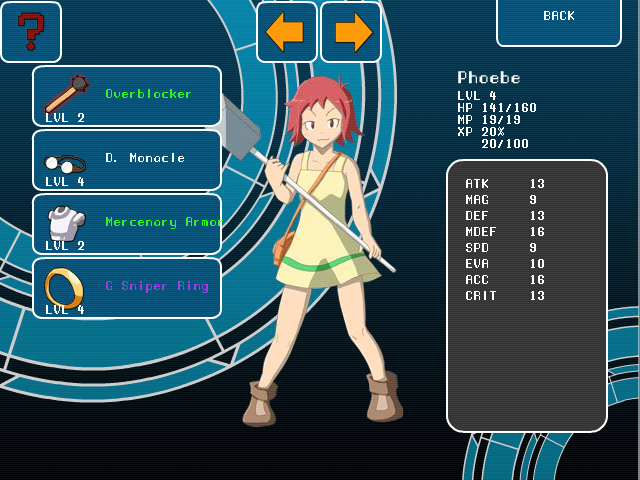Go to previous character with left arrow

[x=286, y=32]
